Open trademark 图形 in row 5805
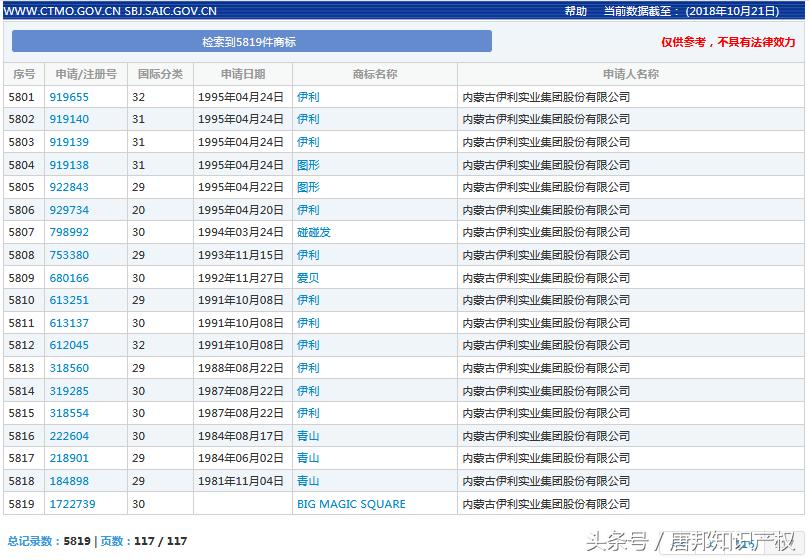Viewport: 809px width, 560px height. pos(308,187)
